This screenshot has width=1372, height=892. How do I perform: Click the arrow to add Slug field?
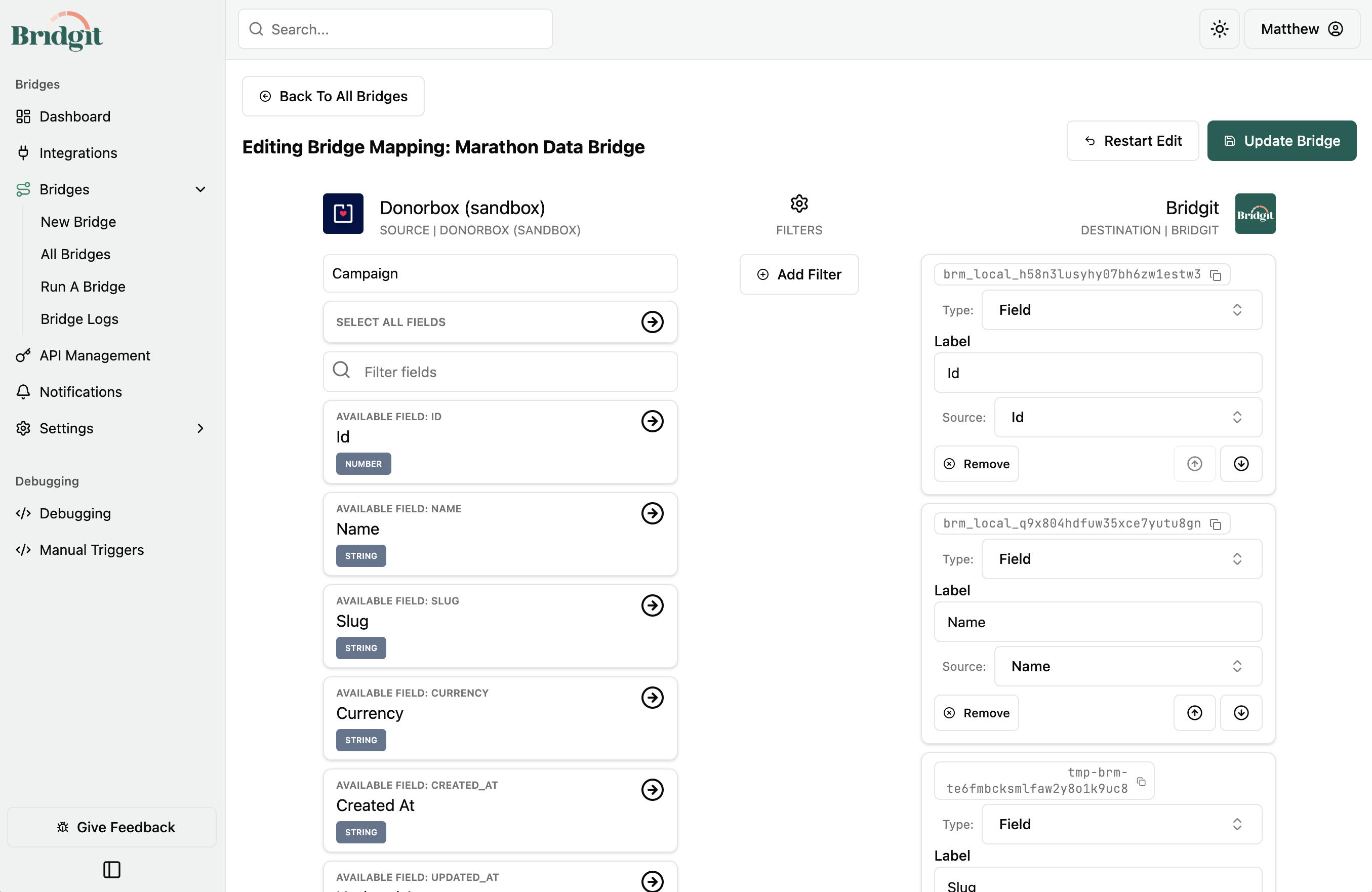click(x=652, y=605)
